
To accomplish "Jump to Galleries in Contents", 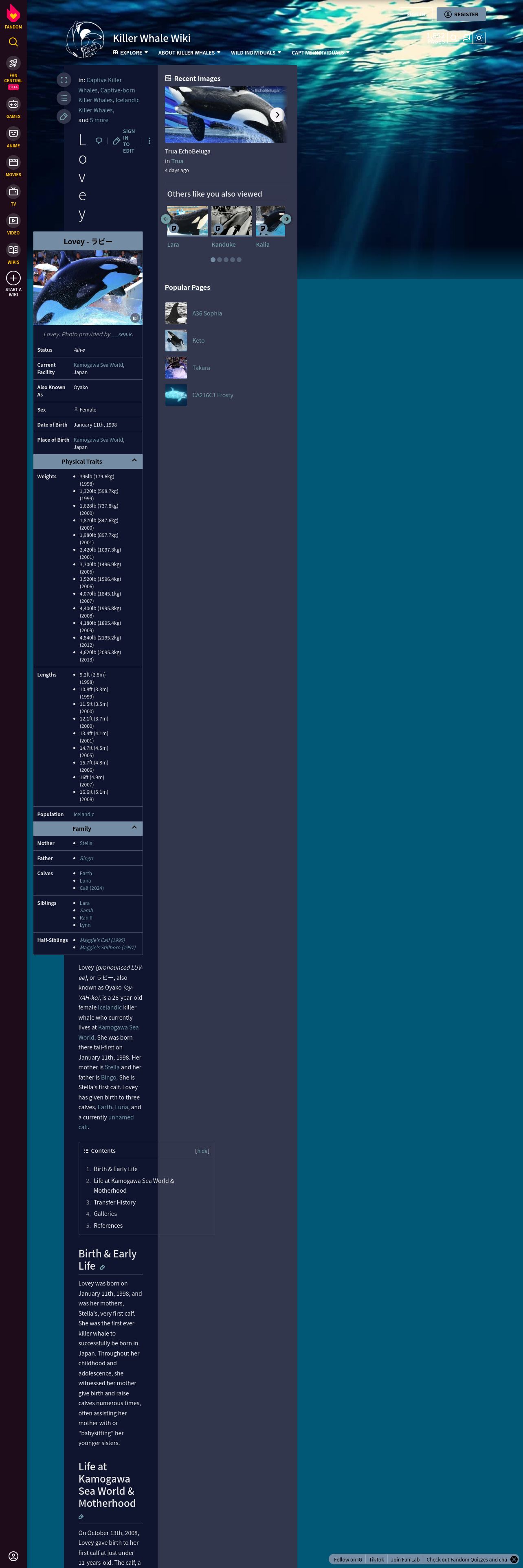I will pos(105,1214).
